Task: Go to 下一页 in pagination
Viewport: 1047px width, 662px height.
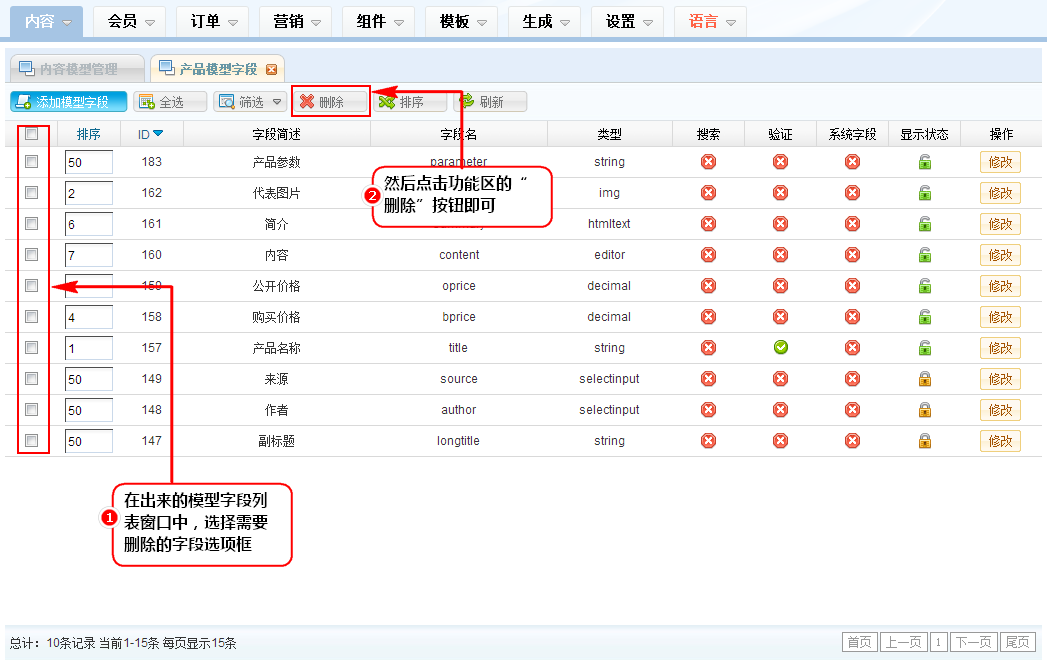Action: tap(972, 642)
